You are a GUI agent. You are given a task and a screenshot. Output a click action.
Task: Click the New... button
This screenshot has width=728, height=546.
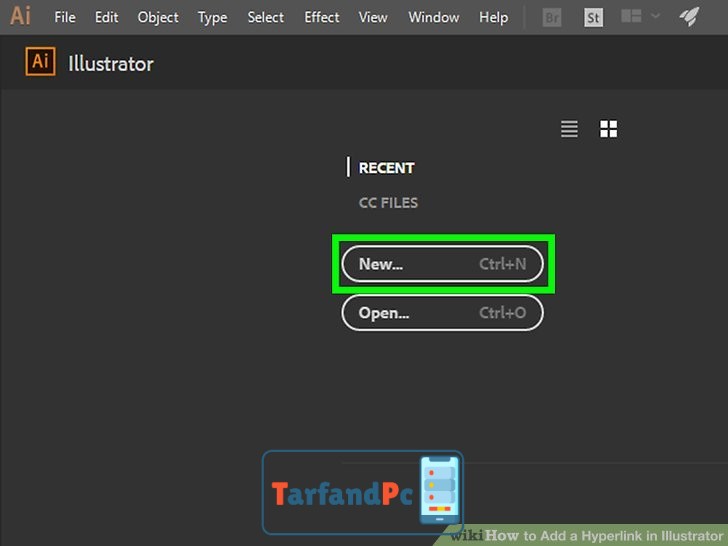(x=442, y=264)
